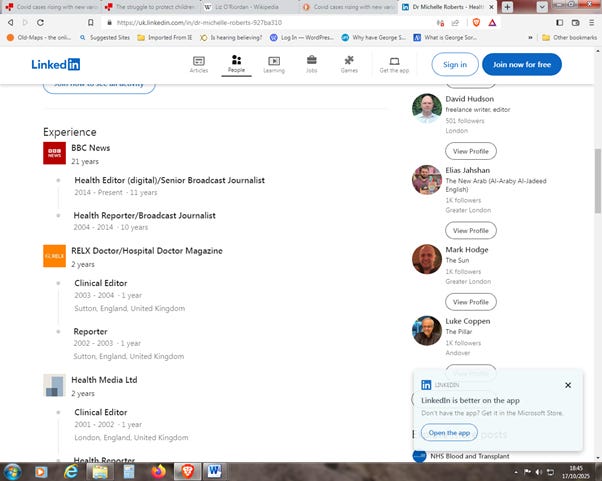This screenshot has width=602, height=481.
Task: Open the Windows Start menu
Action: 12,471
